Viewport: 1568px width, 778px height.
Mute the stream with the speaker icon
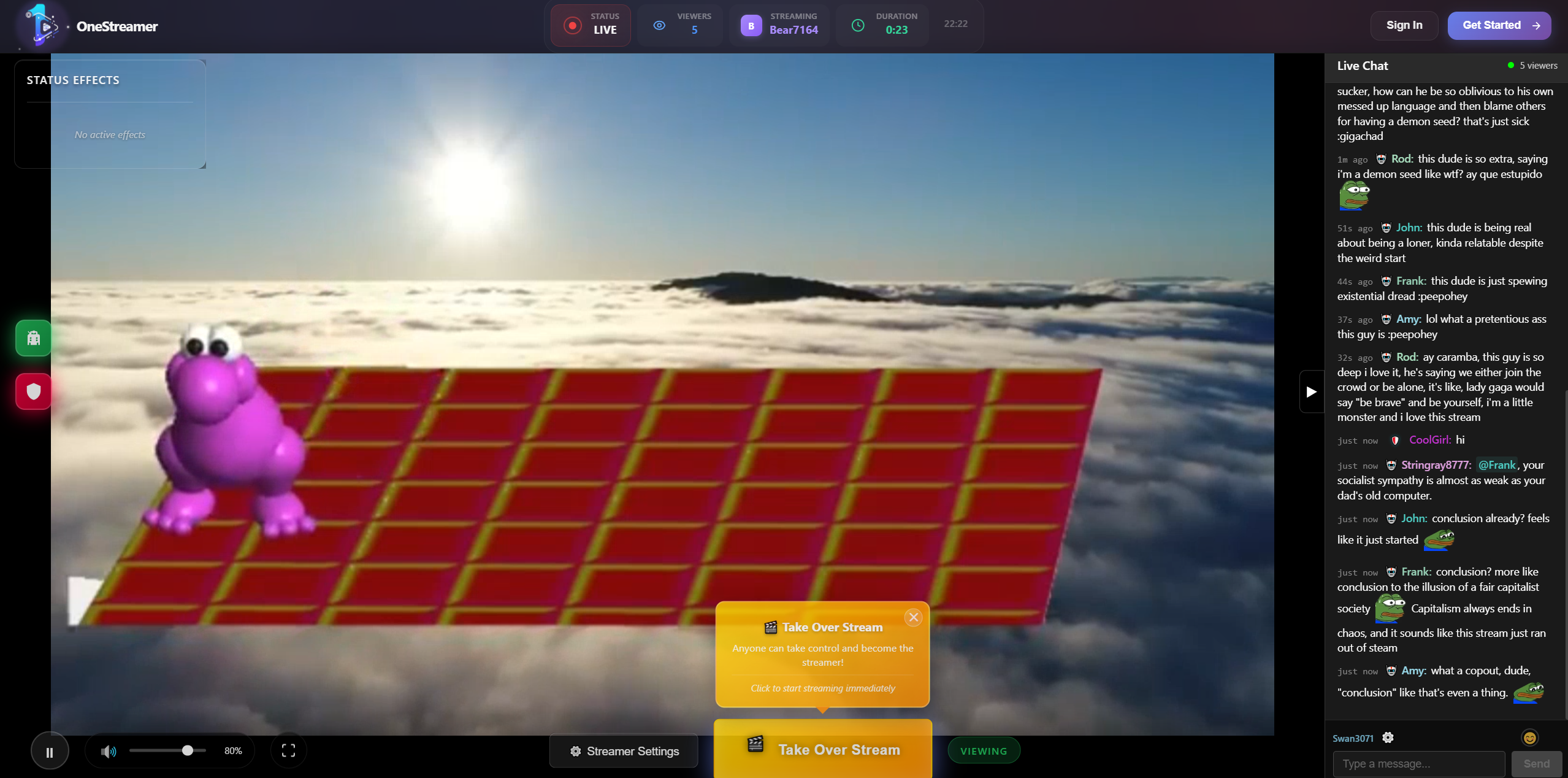point(108,751)
